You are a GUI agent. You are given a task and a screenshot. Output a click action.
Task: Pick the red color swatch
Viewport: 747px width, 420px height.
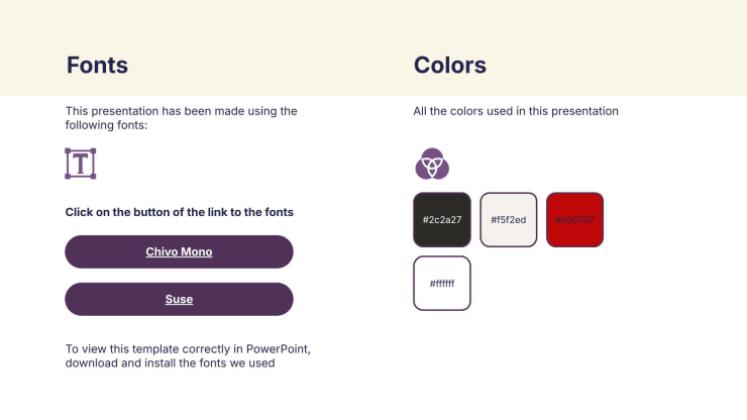tap(575, 219)
